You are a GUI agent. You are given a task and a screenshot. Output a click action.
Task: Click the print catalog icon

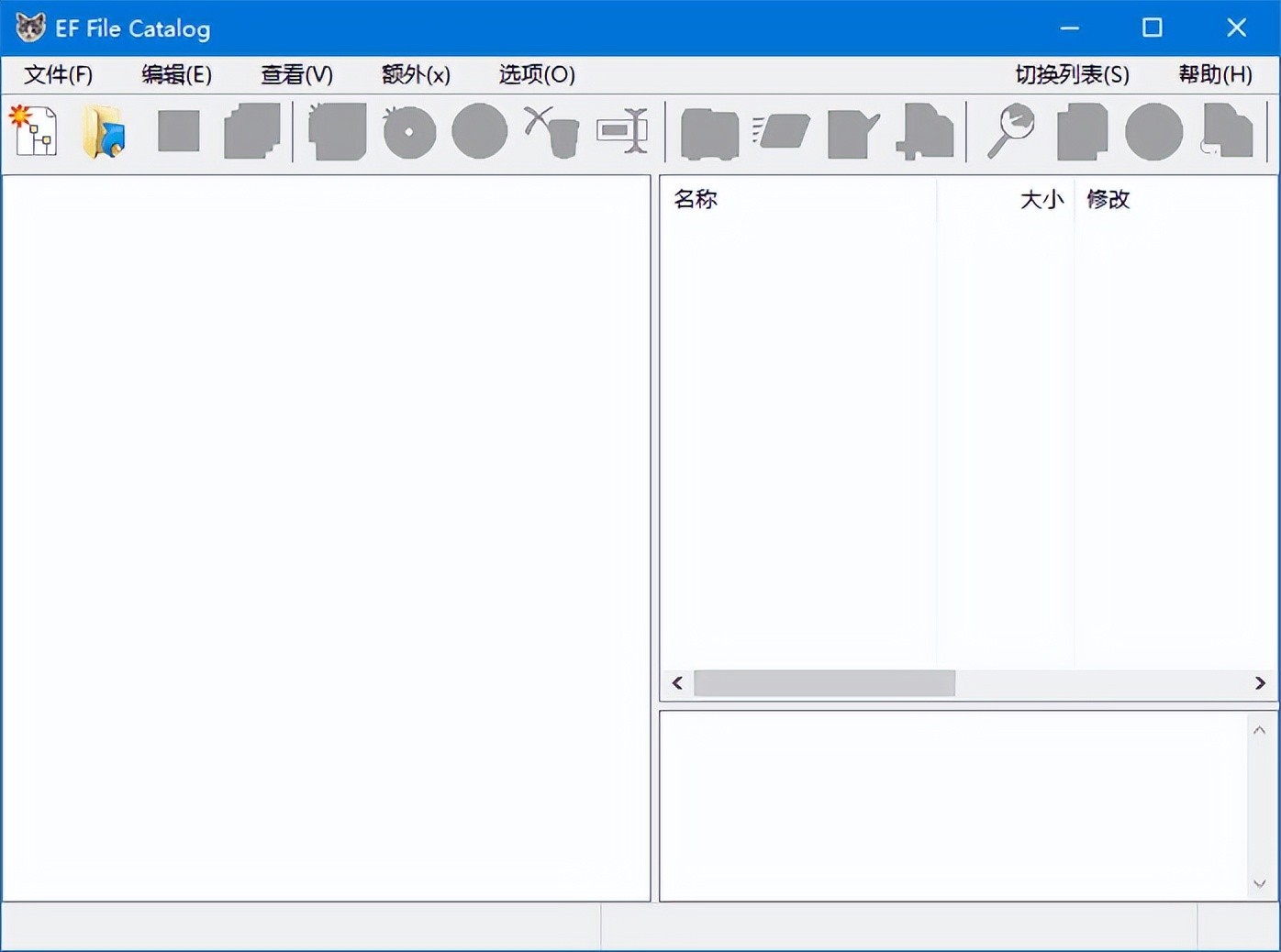pyautogui.click(x=707, y=132)
